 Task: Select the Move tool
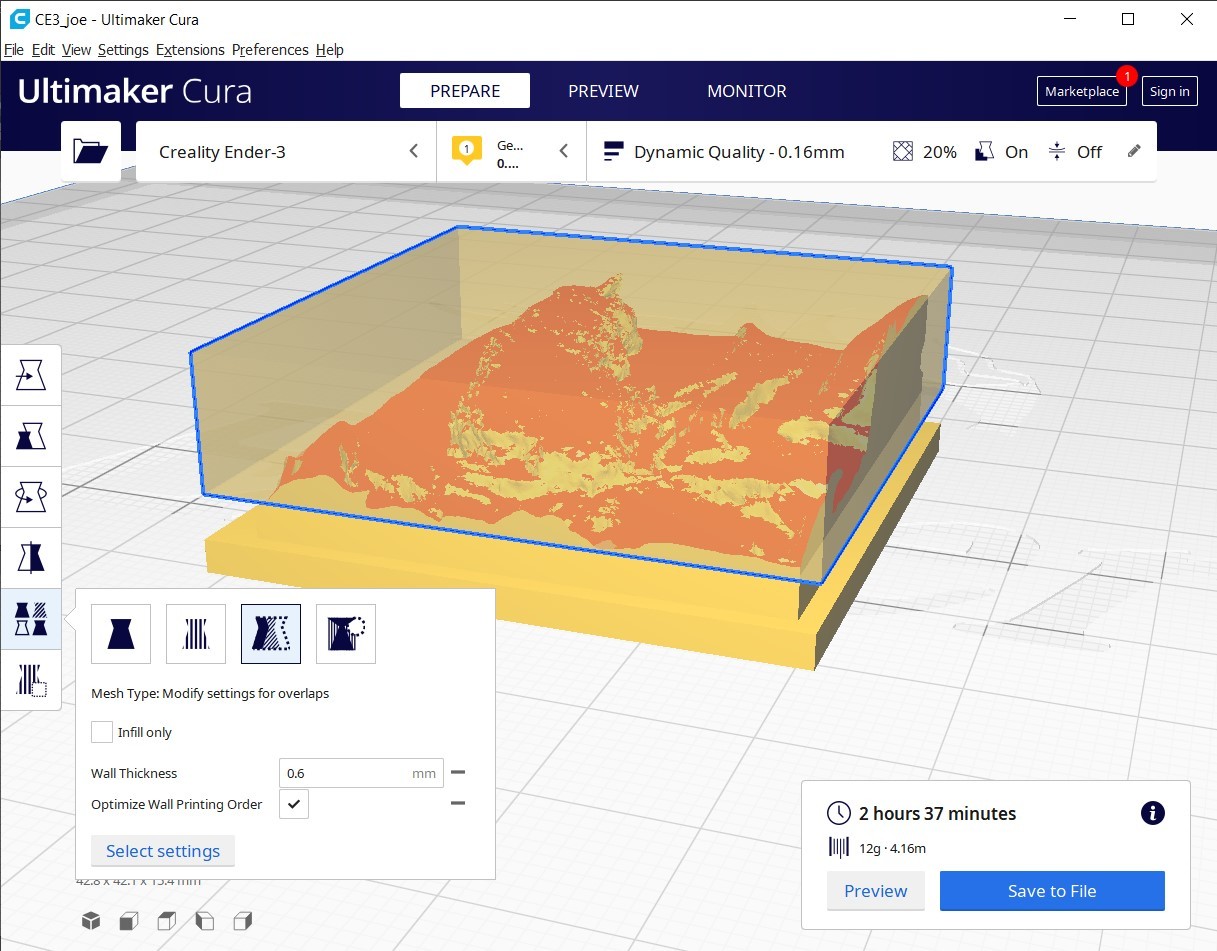pyautogui.click(x=31, y=376)
